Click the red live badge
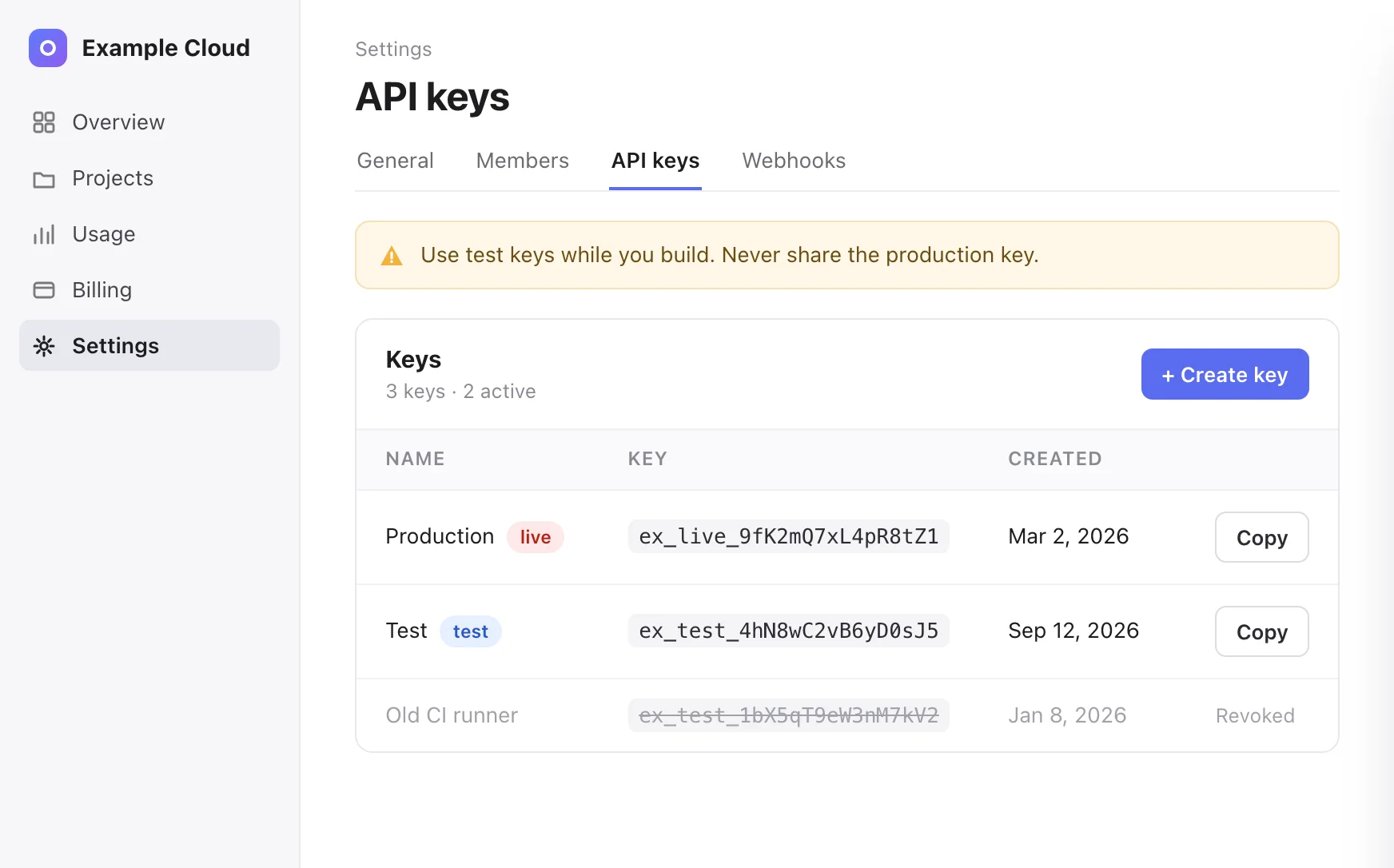 [x=536, y=537]
